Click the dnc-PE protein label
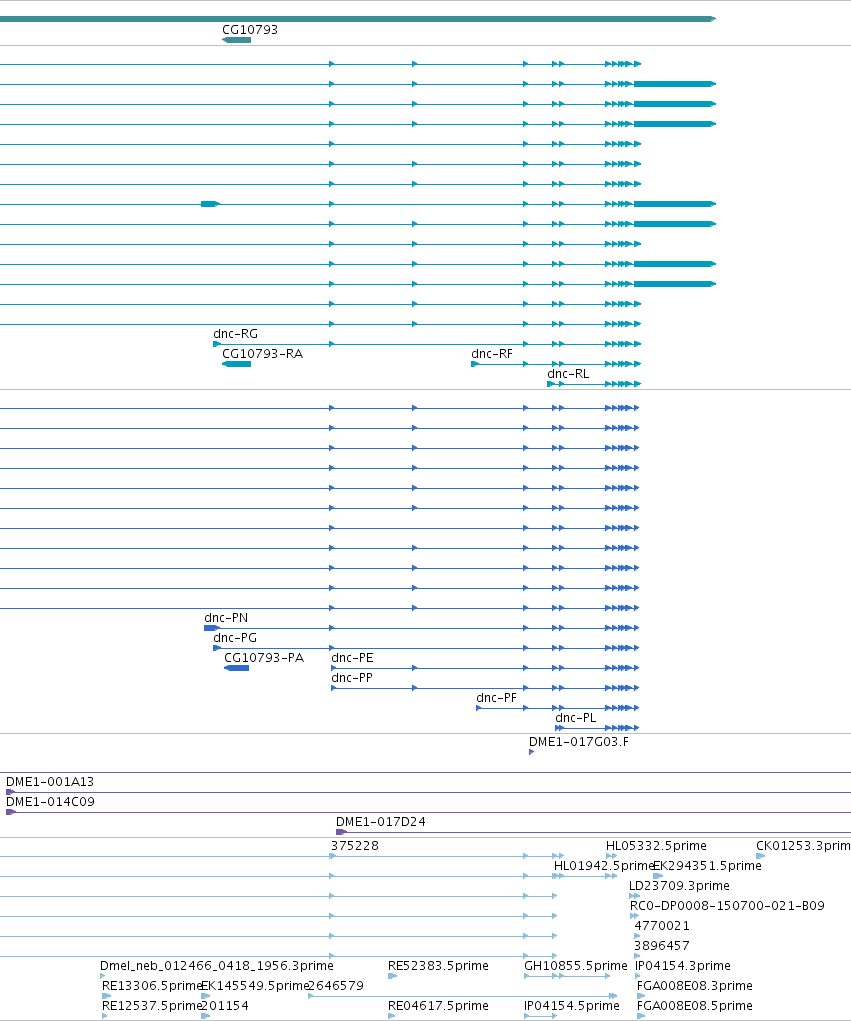 click(x=352, y=658)
